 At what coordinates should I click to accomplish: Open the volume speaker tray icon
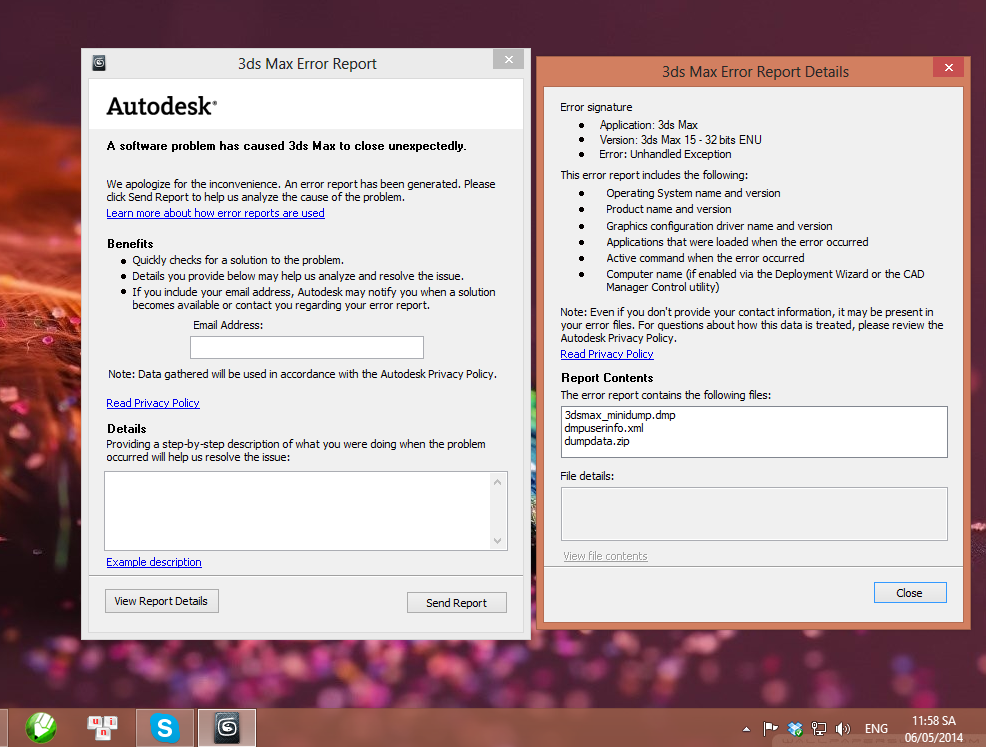(843, 729)
